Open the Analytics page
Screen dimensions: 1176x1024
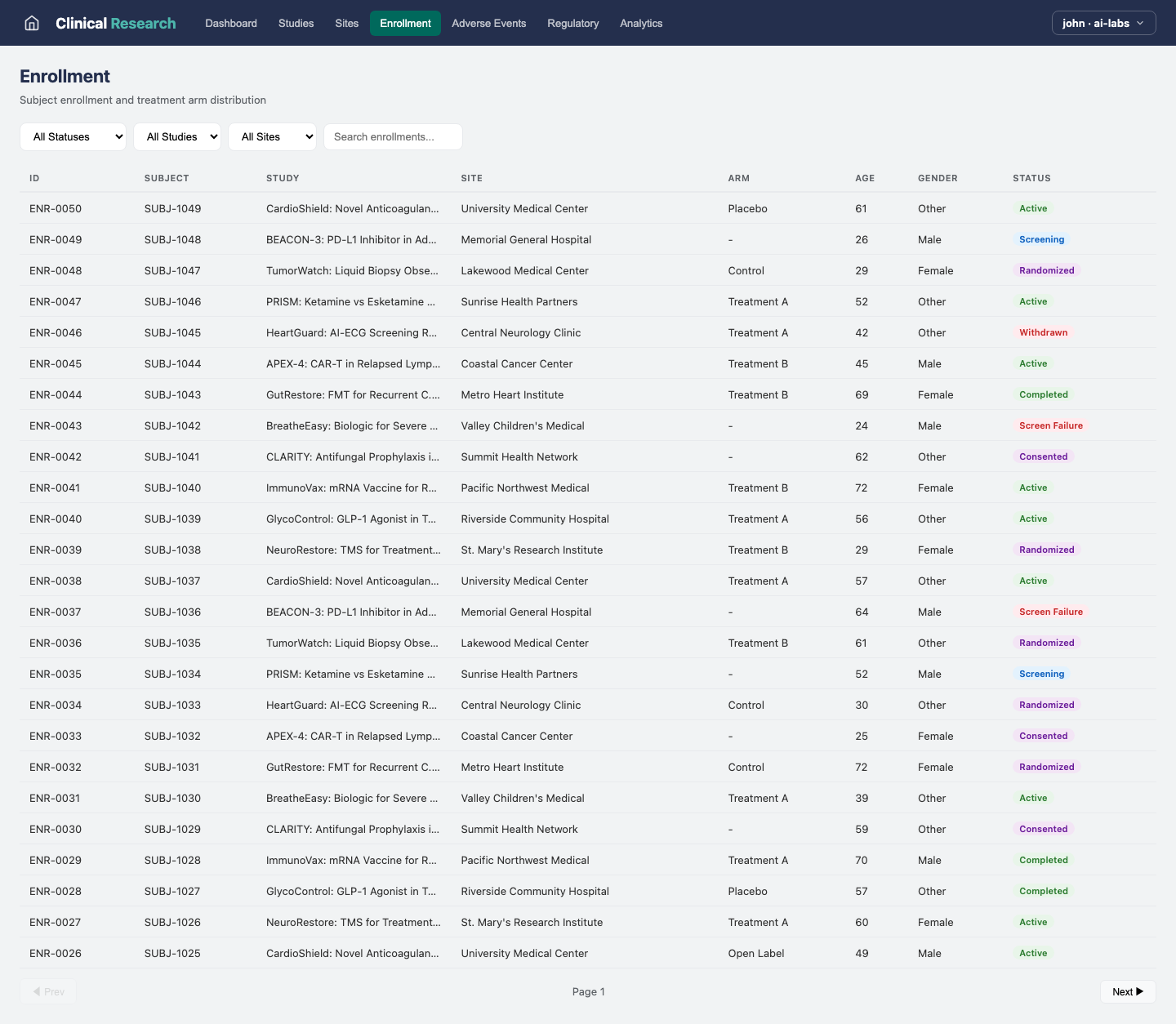(x=641, y=23)
